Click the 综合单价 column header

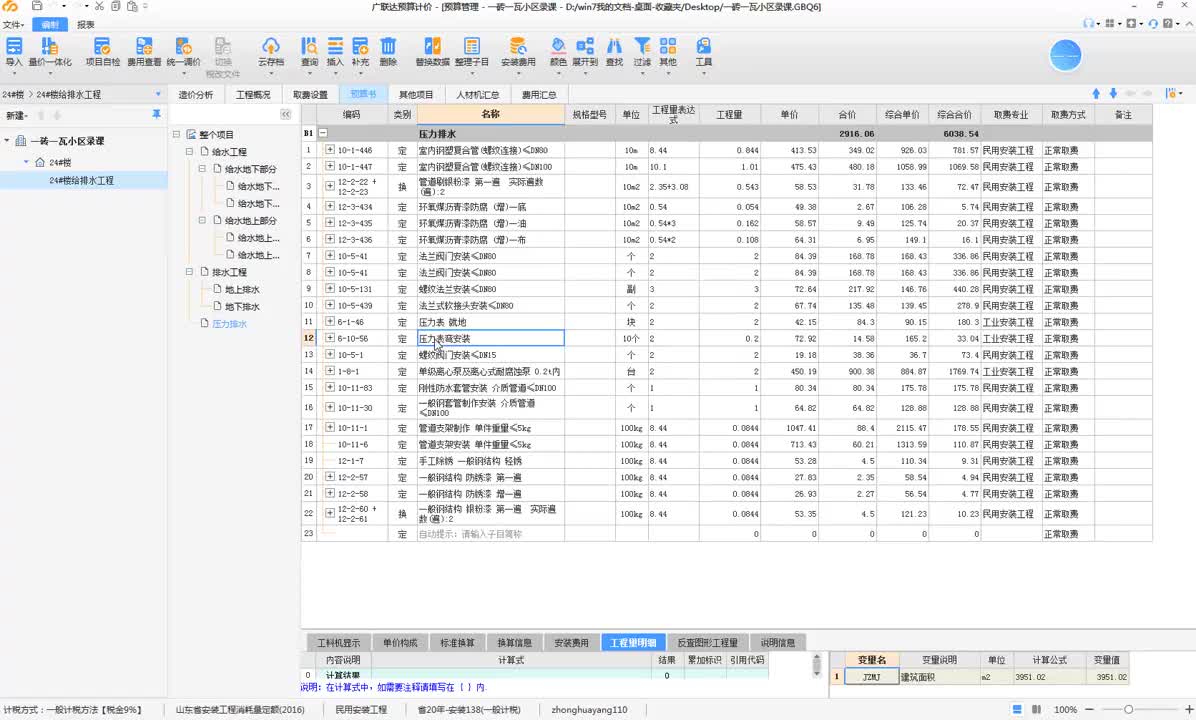coord(902,114)
